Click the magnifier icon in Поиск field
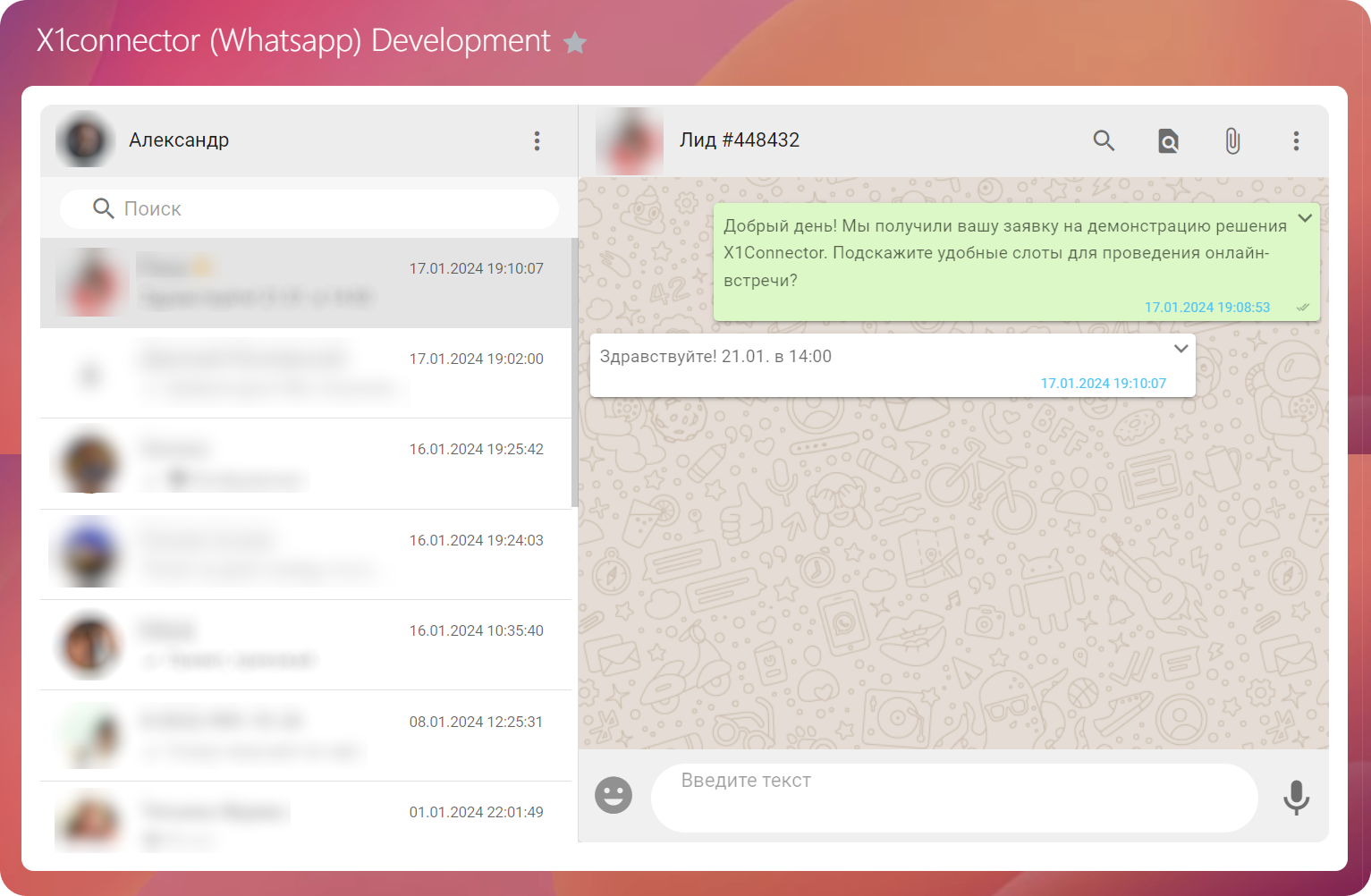 pyautogui.click(x=104, y=208)
